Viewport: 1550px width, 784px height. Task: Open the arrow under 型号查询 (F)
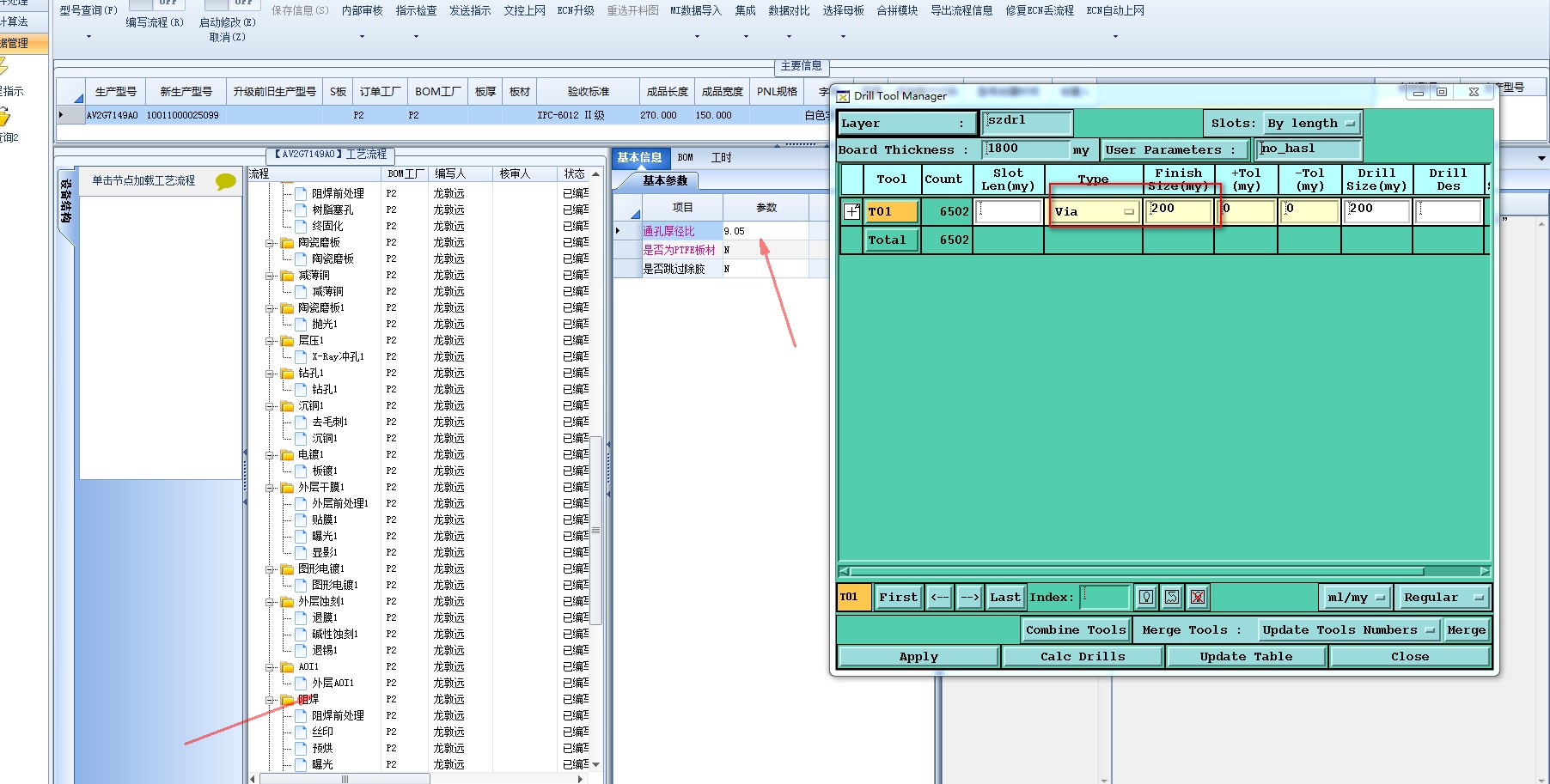pos(88,37)
